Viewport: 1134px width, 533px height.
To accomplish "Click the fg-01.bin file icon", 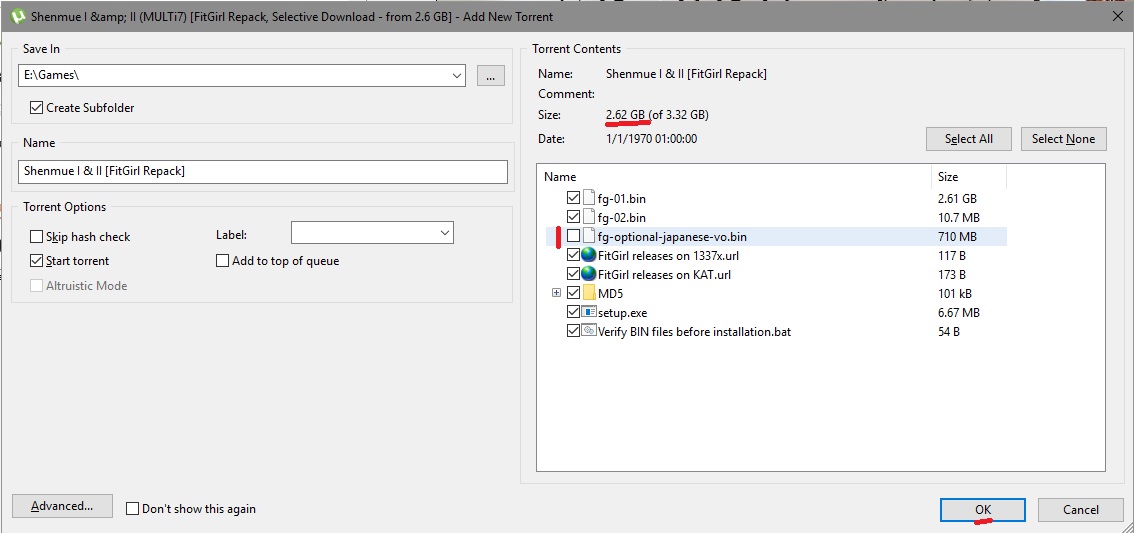I will 588,197.
